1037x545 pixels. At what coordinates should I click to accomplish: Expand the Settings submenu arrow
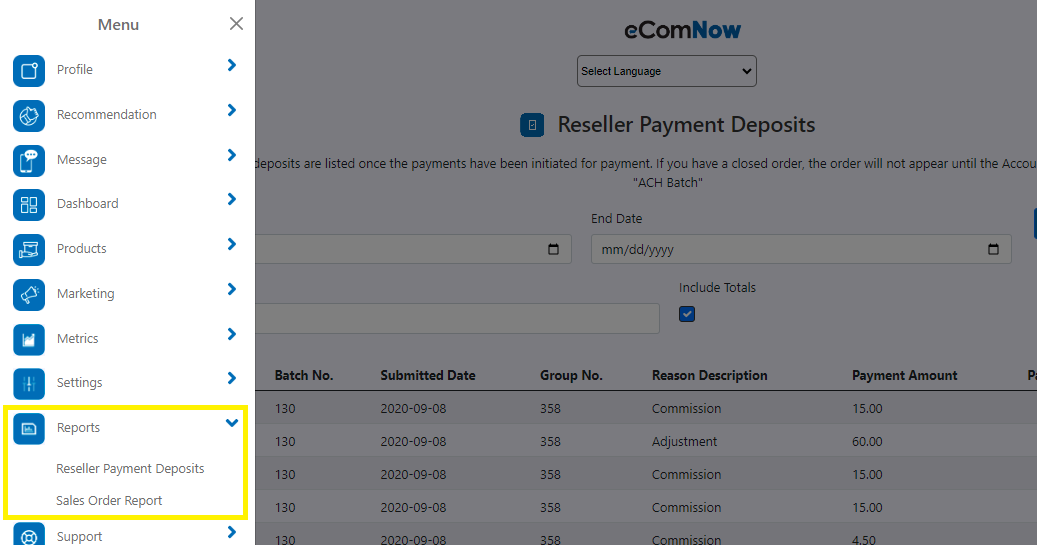[232, 379]
